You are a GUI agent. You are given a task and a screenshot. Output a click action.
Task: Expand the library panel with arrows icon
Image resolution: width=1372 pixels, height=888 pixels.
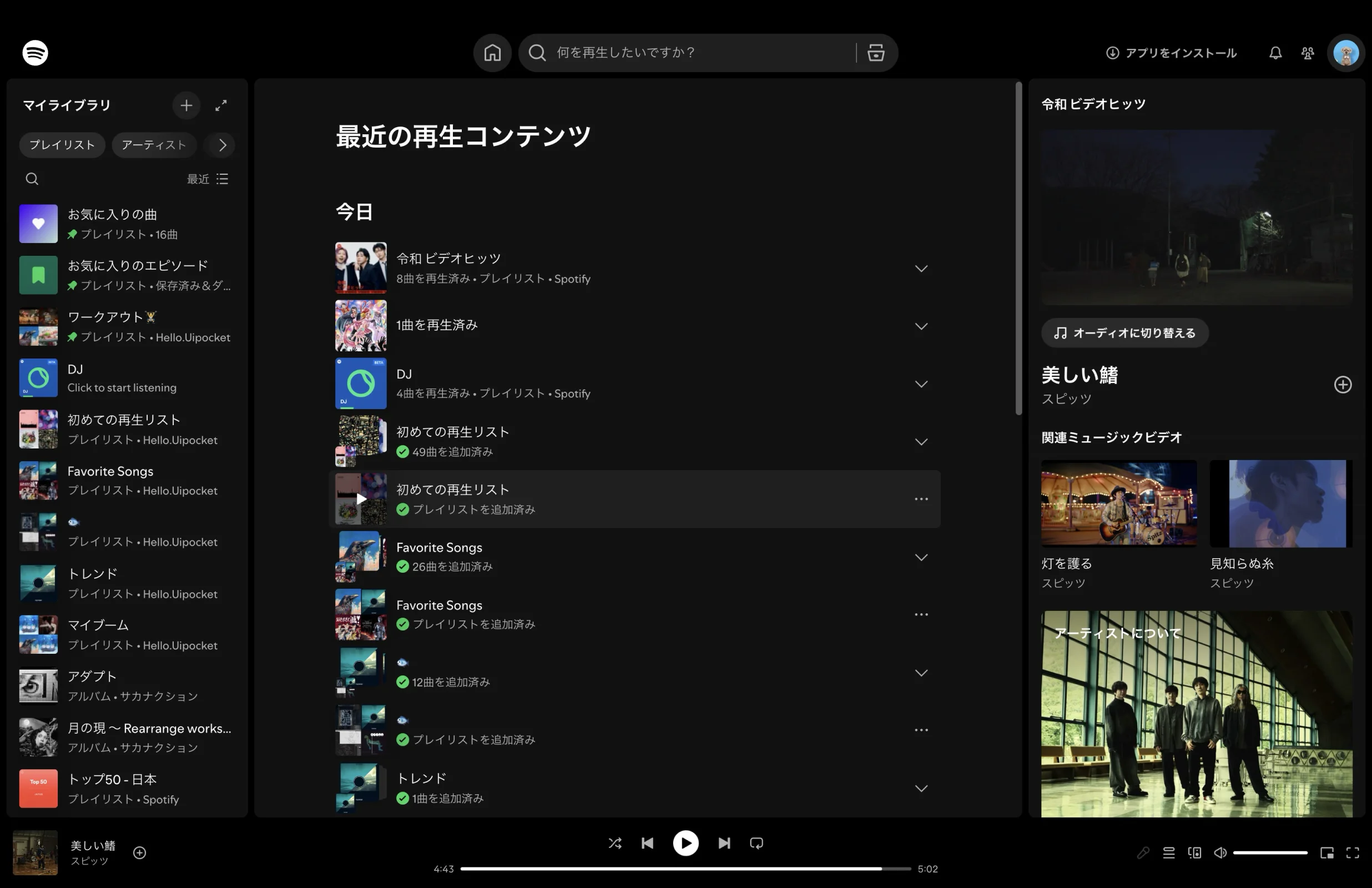coord(221,105)
